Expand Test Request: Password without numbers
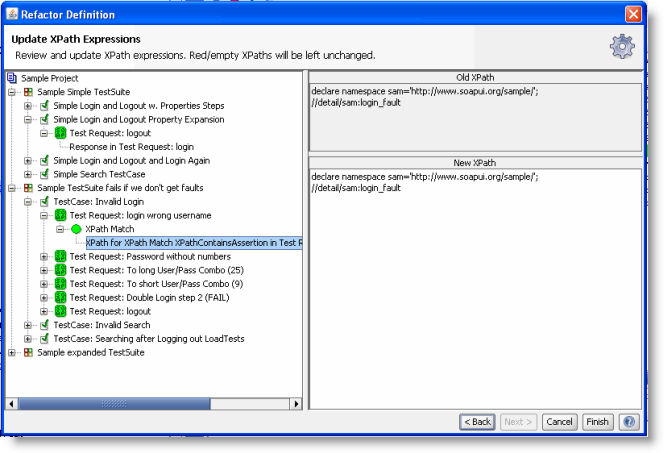 coord(44,257)
